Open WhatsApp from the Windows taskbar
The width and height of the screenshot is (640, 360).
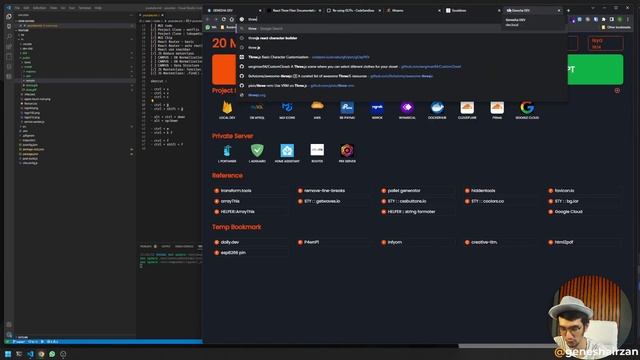pos(52,354)
